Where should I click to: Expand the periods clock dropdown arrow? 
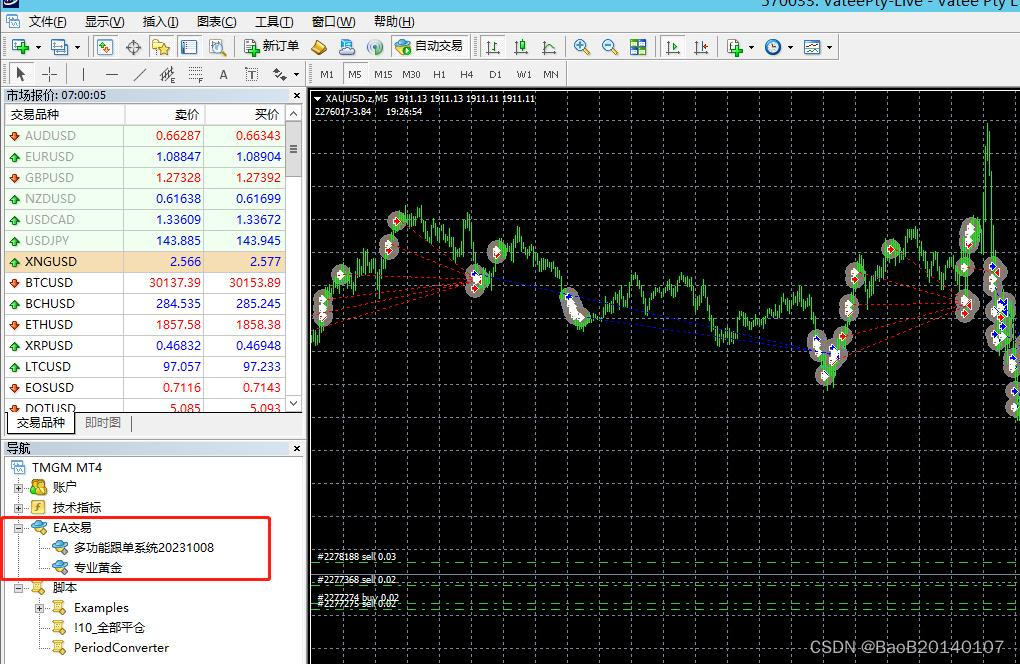pos(790,47)
